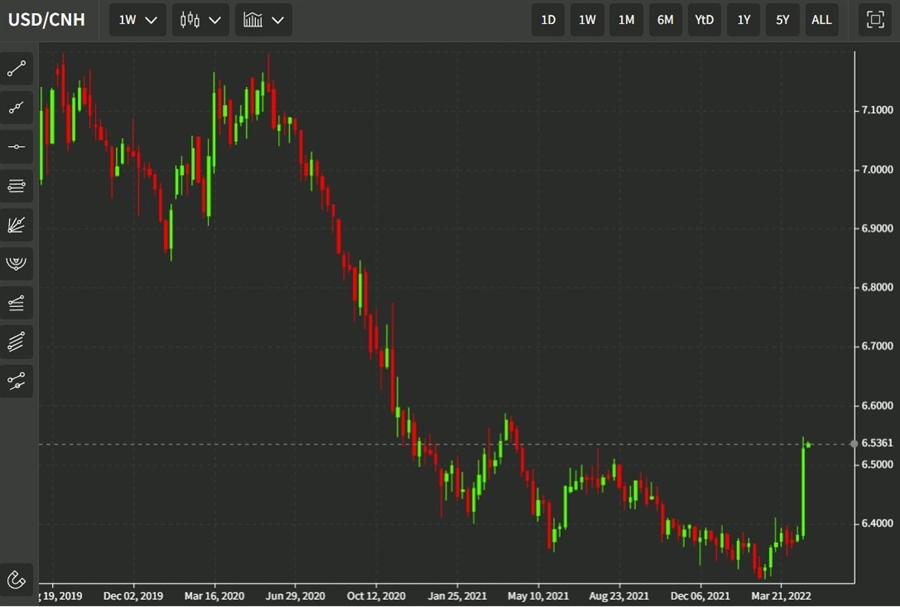Select the Polyline drawing tool
The width and height of the screenshot is (900, 607).
(17, 107)
